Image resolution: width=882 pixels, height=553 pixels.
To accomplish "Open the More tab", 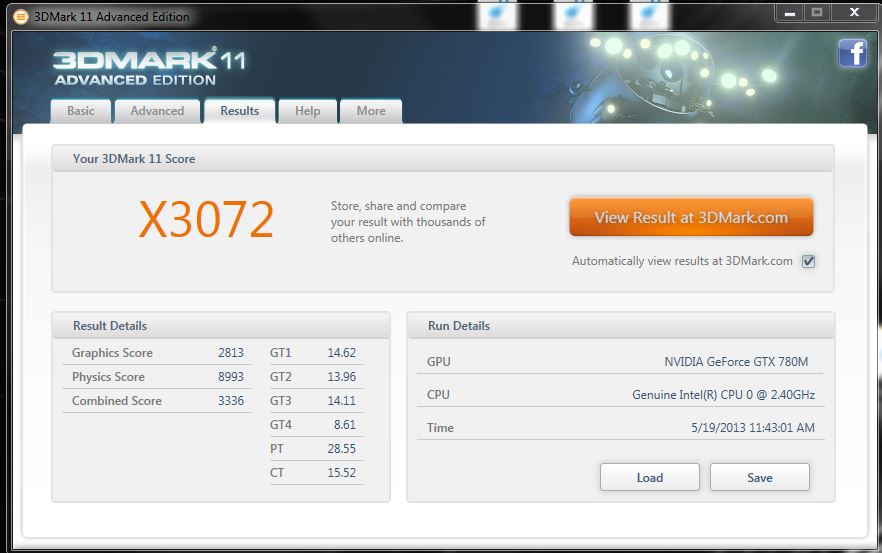I will (371, 111).
